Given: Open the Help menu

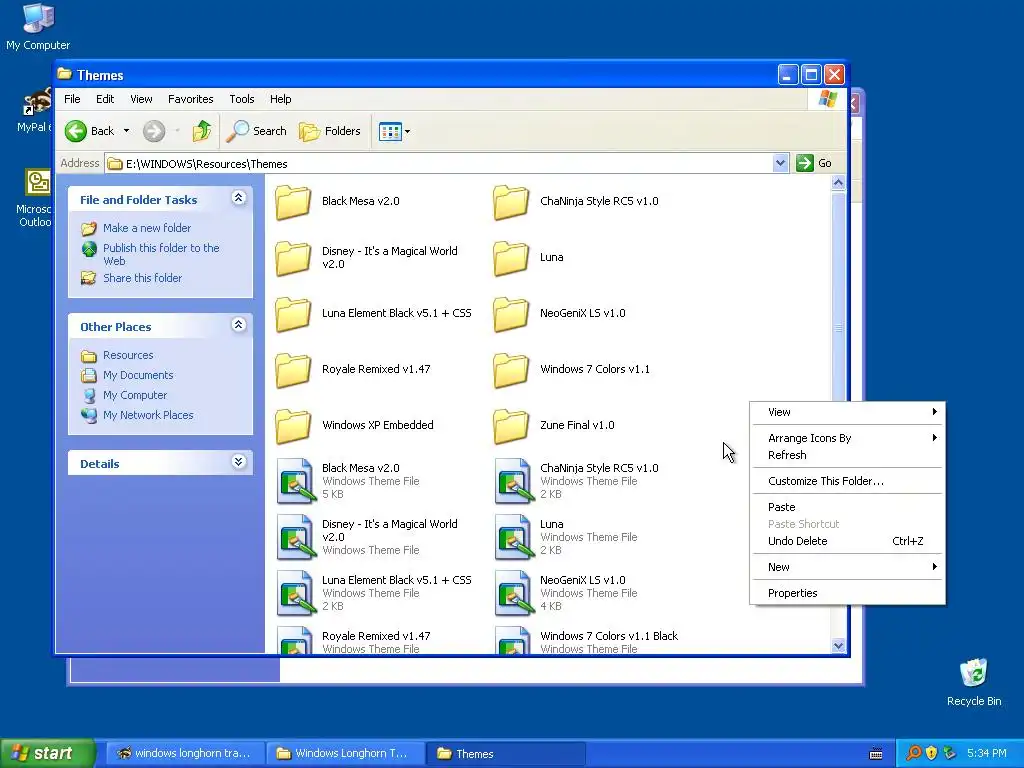Looking at the screenshot, I should coord(281,99).
